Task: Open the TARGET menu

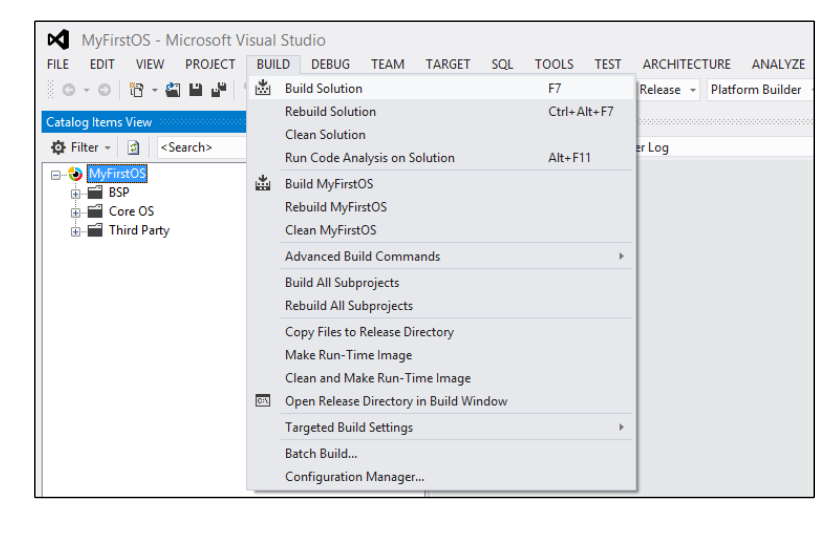Action: [x=448, y=64]
